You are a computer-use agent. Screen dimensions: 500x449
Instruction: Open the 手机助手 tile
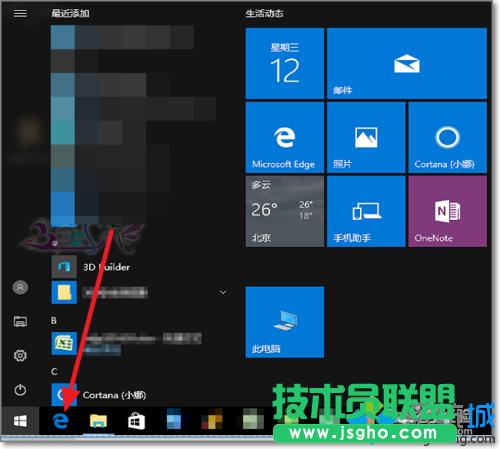tap(366, 211)
